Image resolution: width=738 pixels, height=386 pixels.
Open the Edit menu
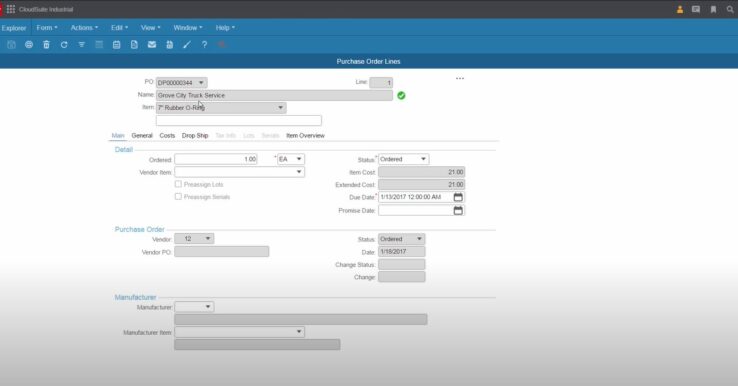pos(119,28)
